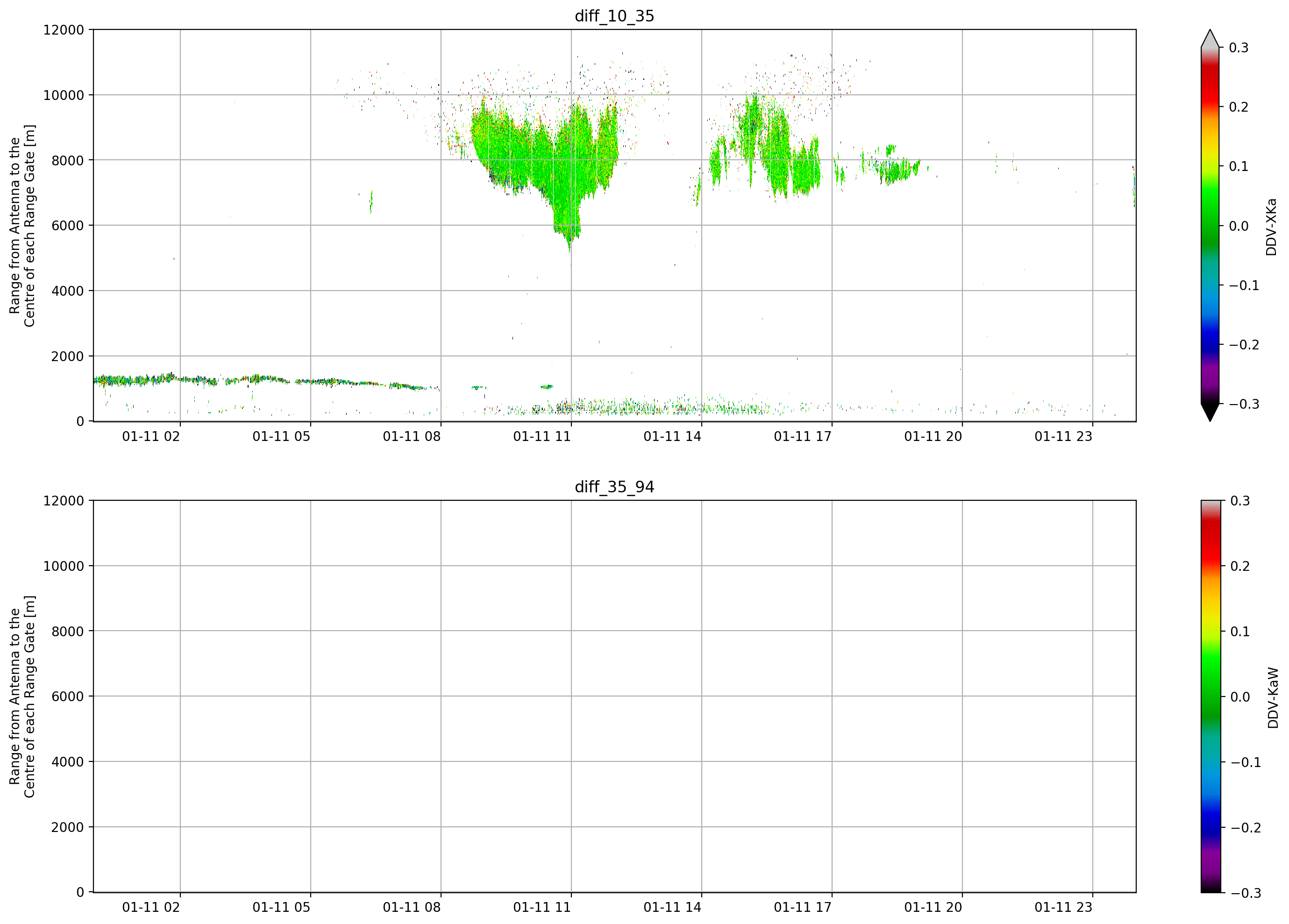Click the "−0.1" tick on DDV-KaW colorbar
1289x924 pixels.
1246,763
